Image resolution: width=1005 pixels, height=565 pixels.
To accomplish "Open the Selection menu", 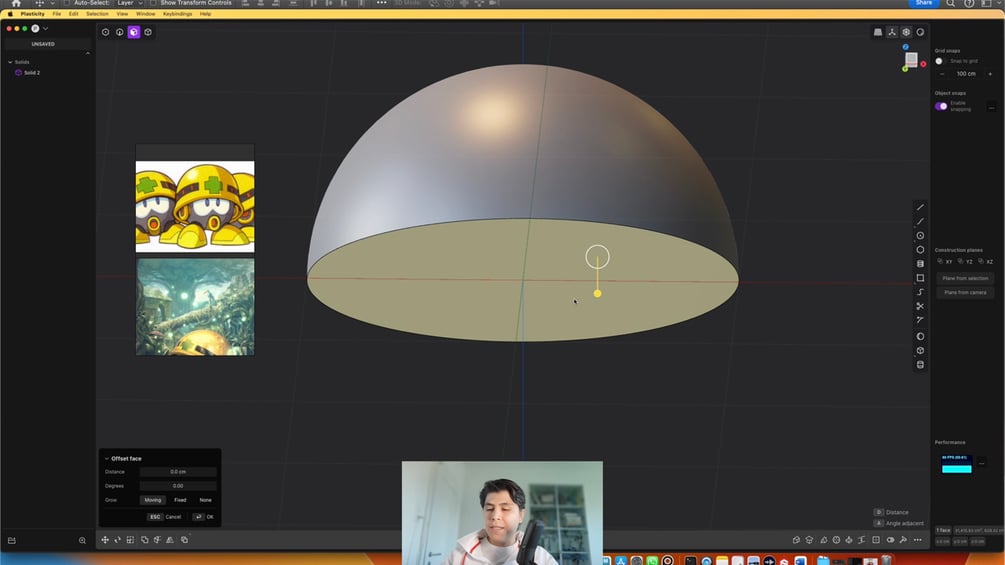I will 97,13.
